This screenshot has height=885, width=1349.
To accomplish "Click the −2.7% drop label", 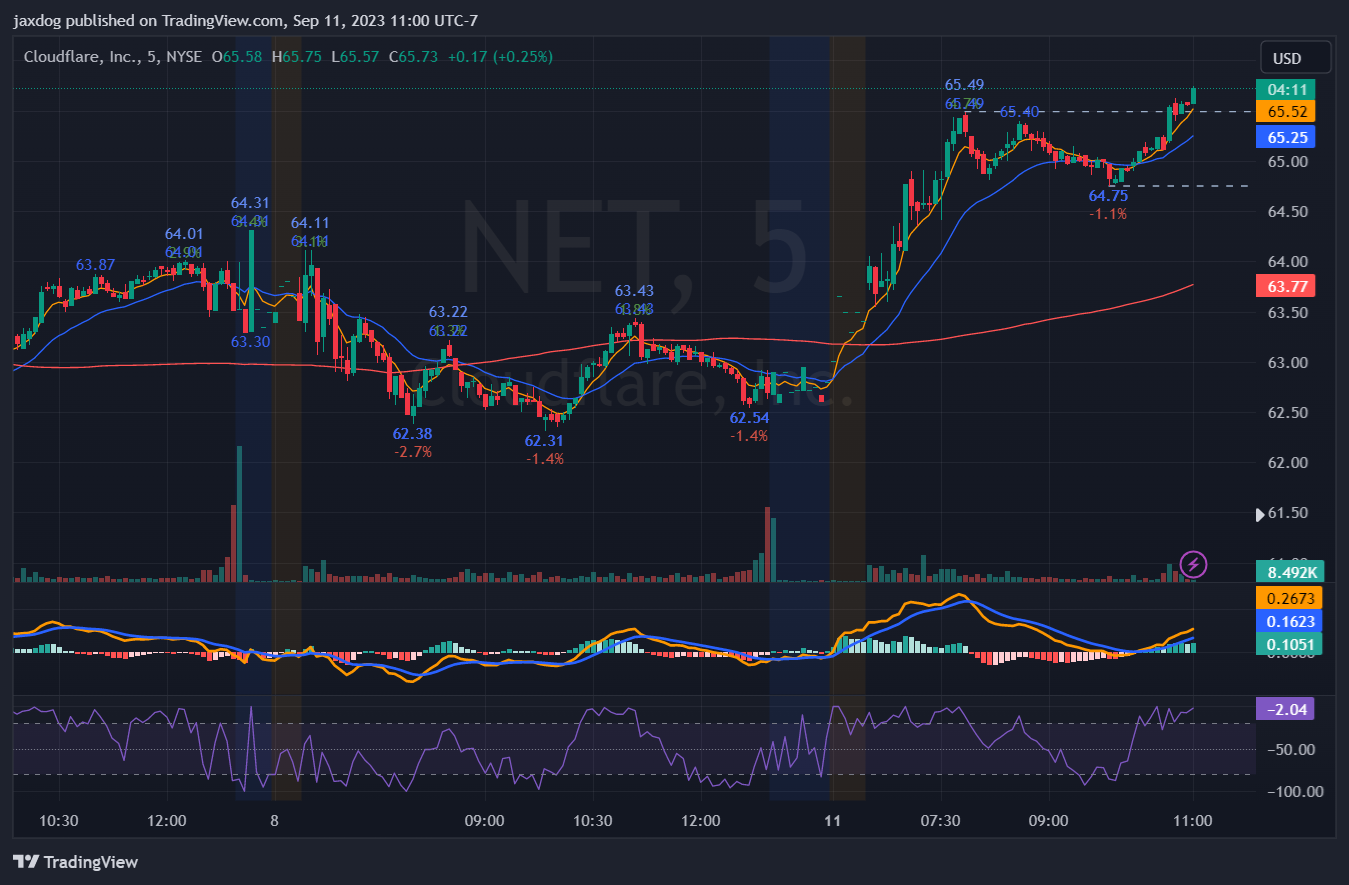I will [x=412, y=452].
